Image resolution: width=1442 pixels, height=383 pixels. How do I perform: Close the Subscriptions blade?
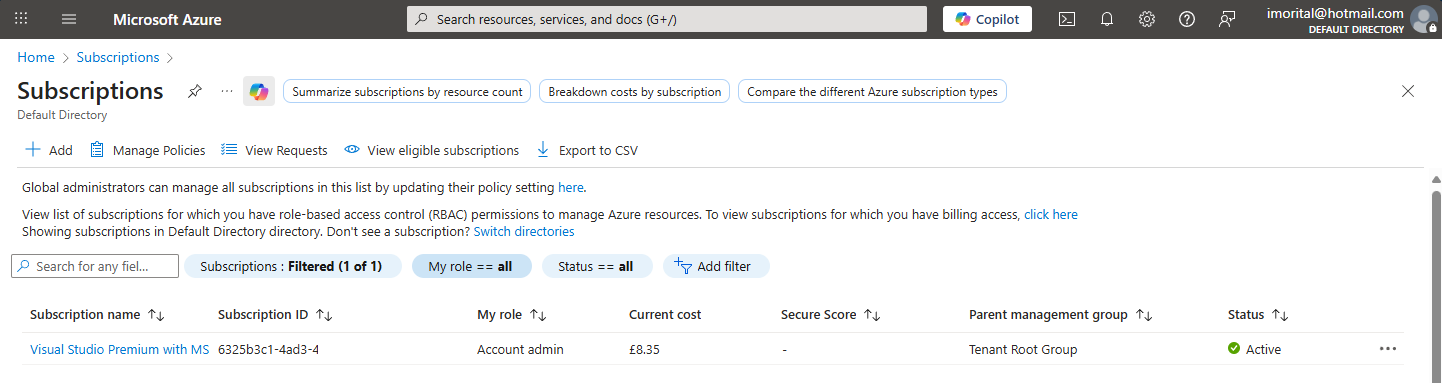click(x=1408, y=91)
